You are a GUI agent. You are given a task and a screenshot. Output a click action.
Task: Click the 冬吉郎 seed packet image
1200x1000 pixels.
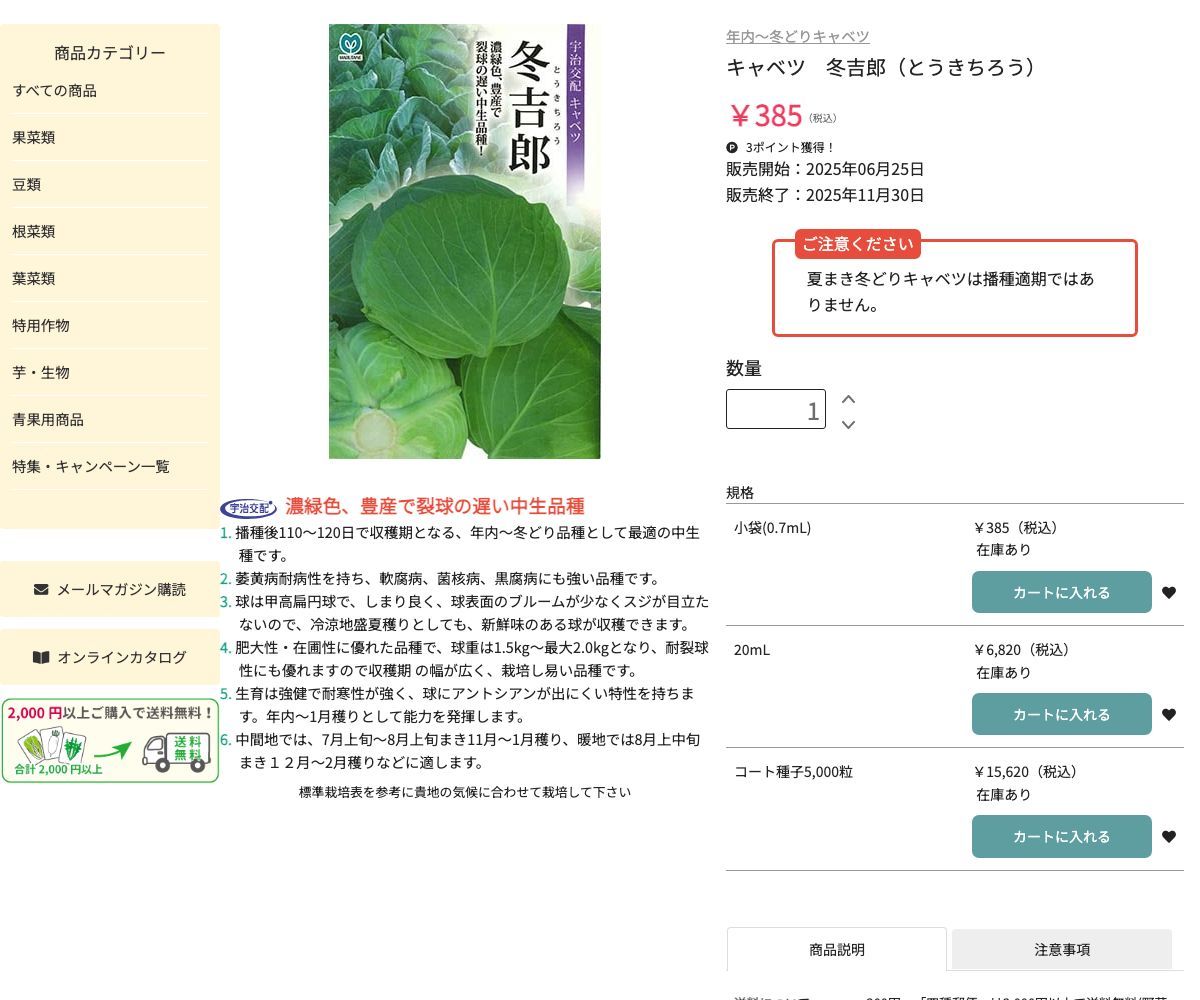point(464,242)
